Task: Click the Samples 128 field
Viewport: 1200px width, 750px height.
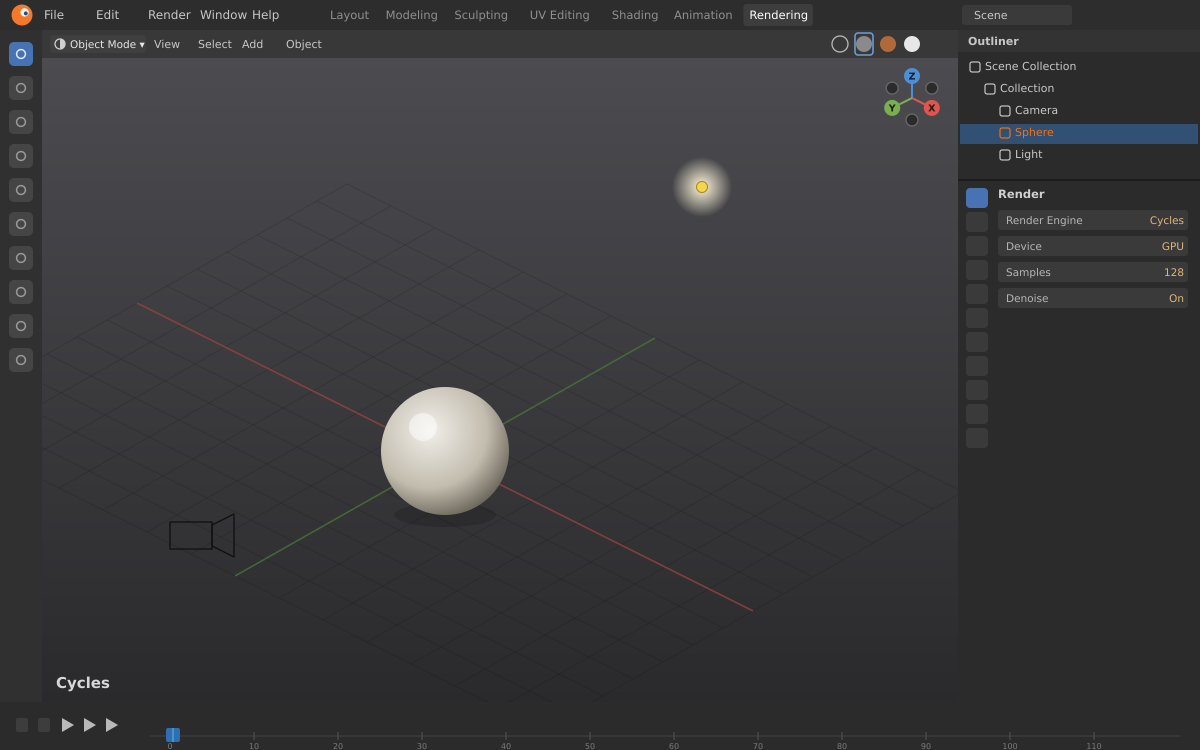Action: tap(1093, 272)
